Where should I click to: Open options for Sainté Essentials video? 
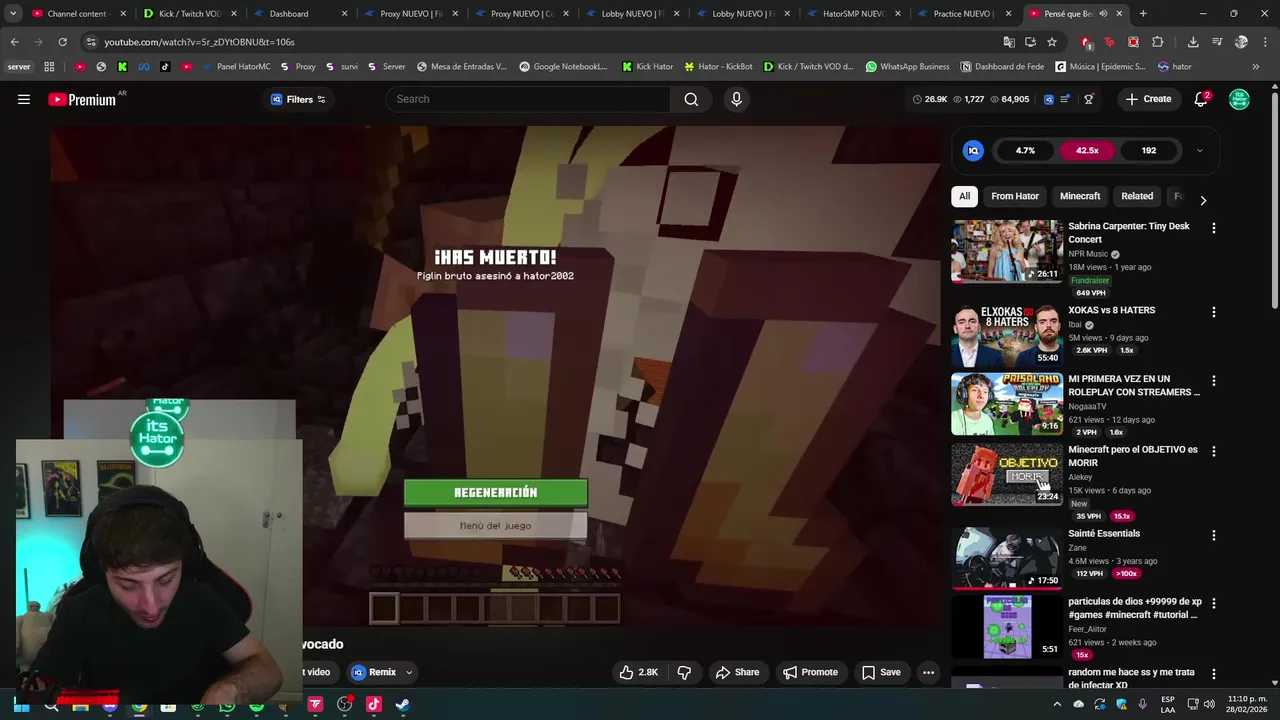1213,535
